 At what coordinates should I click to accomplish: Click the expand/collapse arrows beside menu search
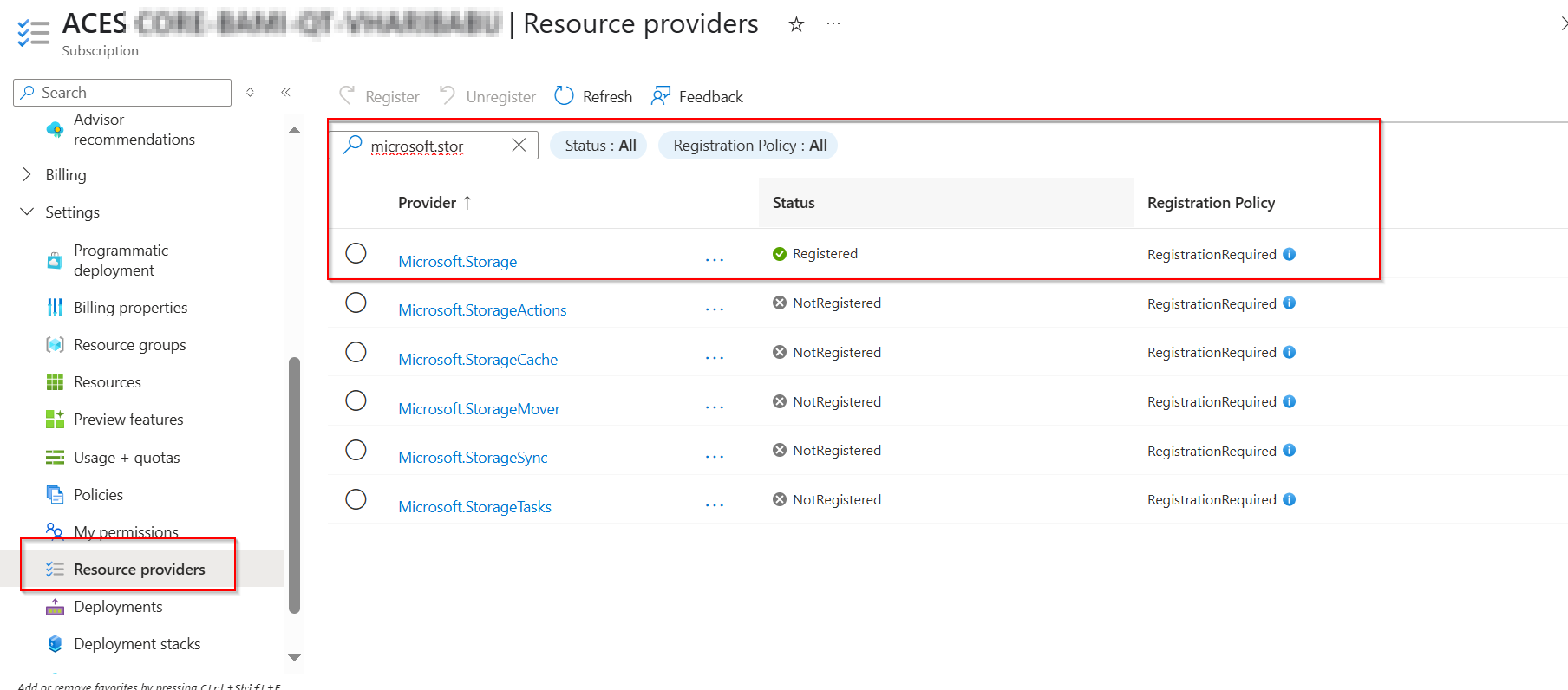tap(250, 92)
